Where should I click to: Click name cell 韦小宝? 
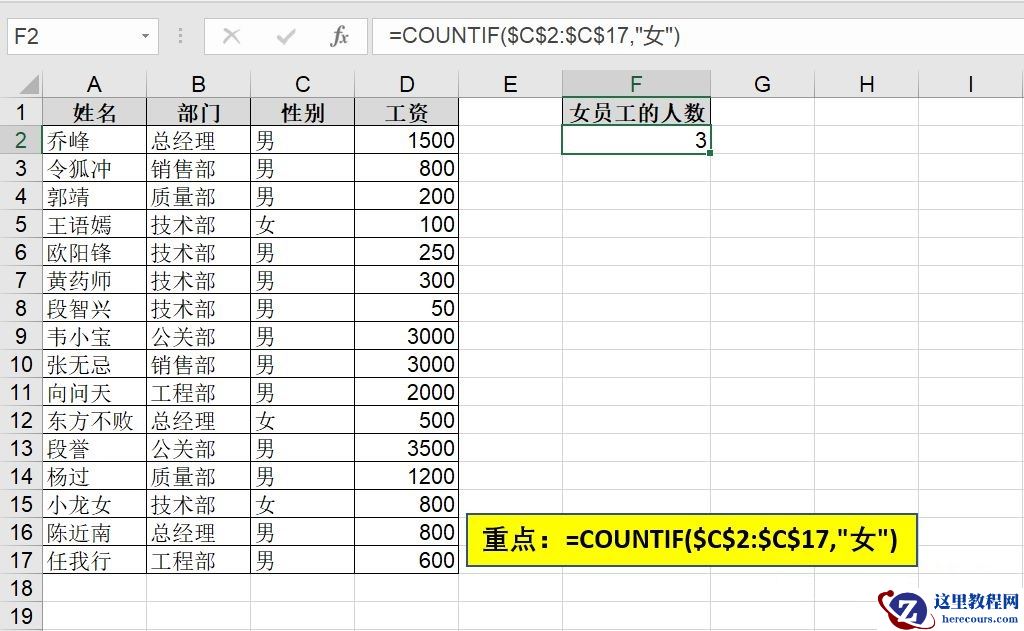(94, 336)
